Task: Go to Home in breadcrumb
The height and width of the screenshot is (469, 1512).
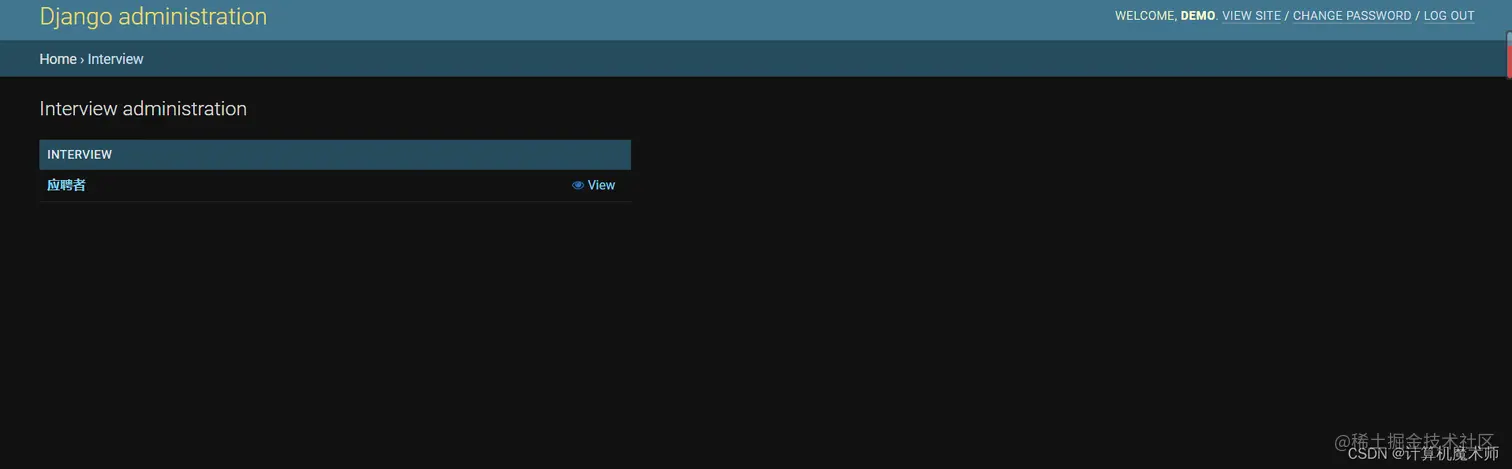Action: (58, 59)
